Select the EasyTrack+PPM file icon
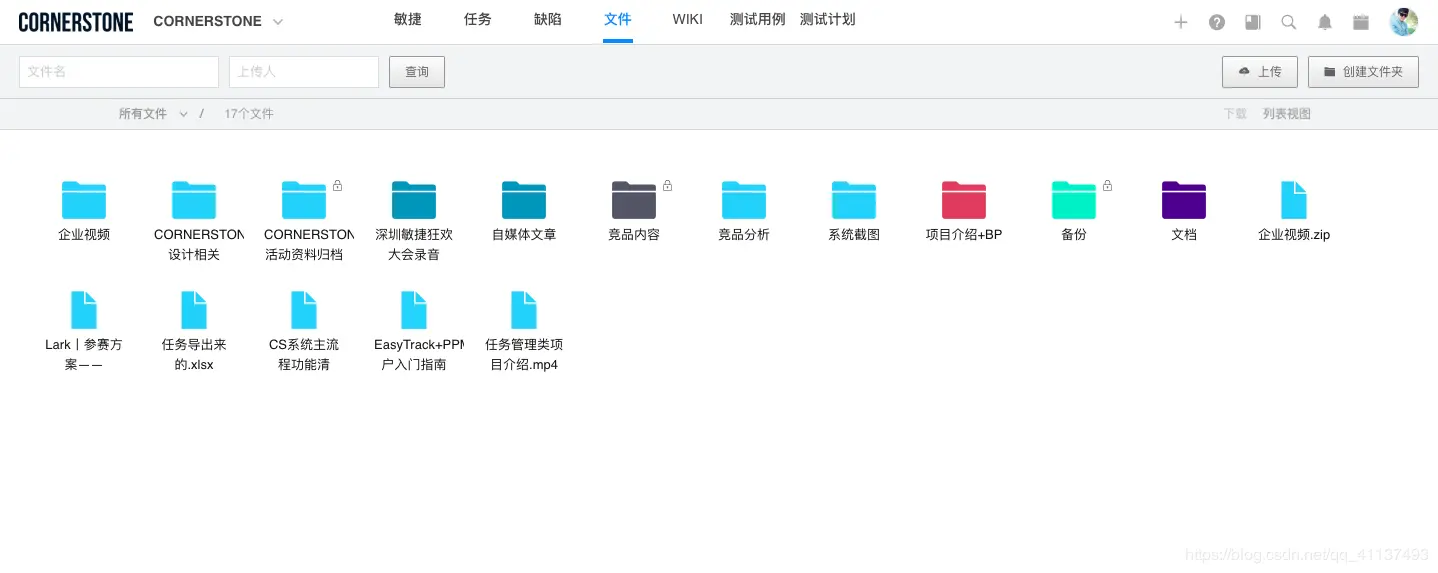The image size is (1438, 573). 414,310
